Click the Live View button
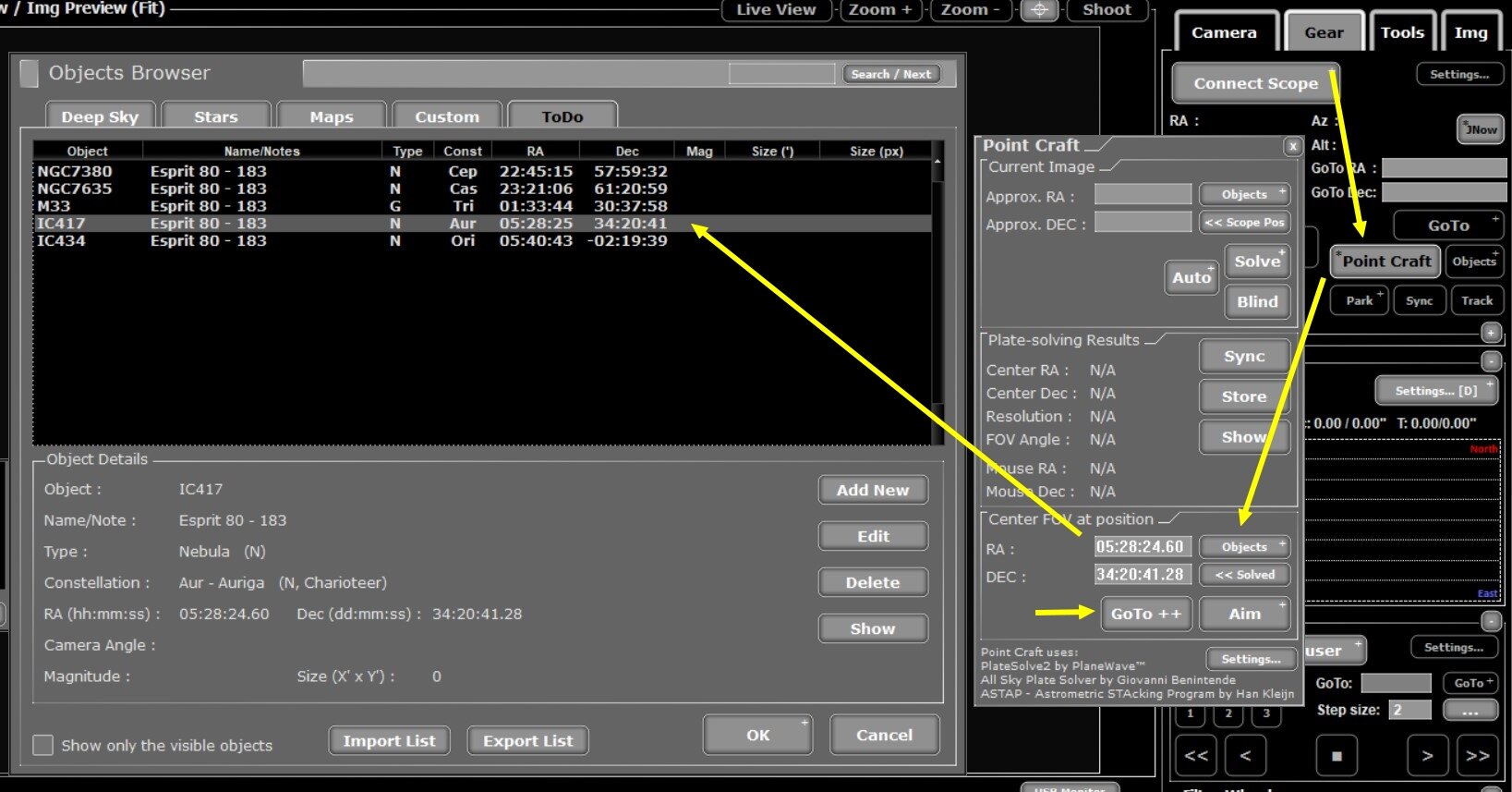 tap(776, 10)
